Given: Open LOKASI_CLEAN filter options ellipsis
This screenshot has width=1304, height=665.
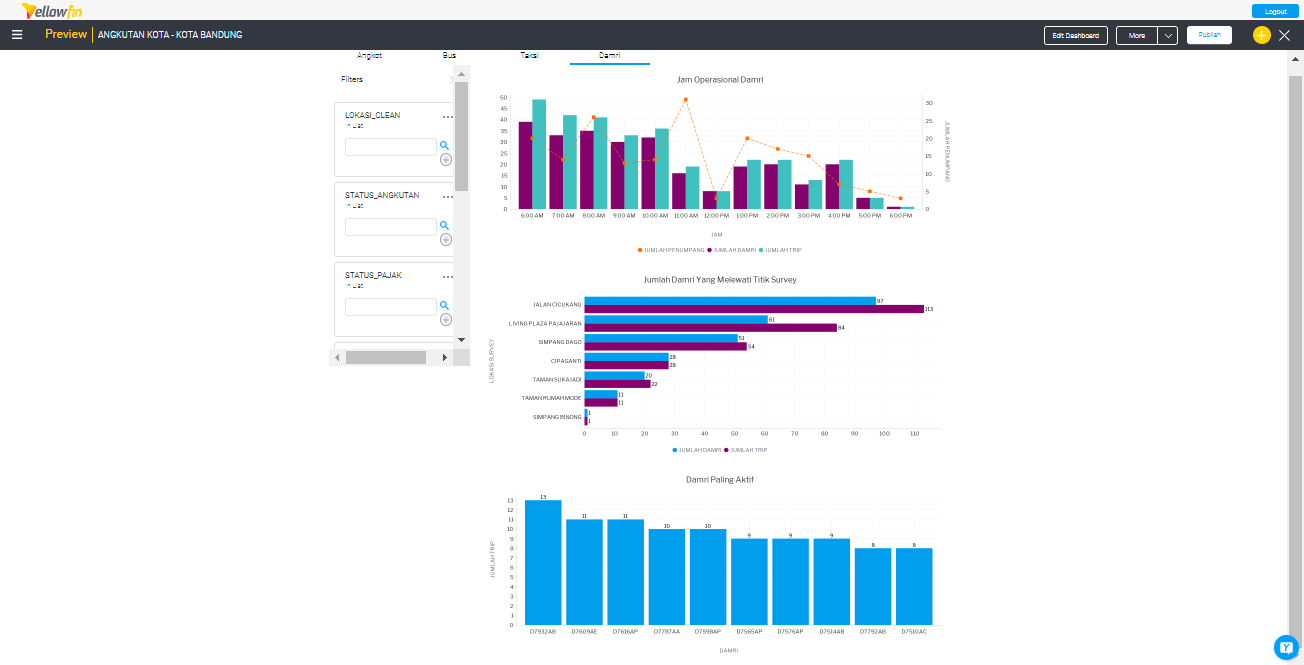Looking at the screenshot, I should point(448,117).
